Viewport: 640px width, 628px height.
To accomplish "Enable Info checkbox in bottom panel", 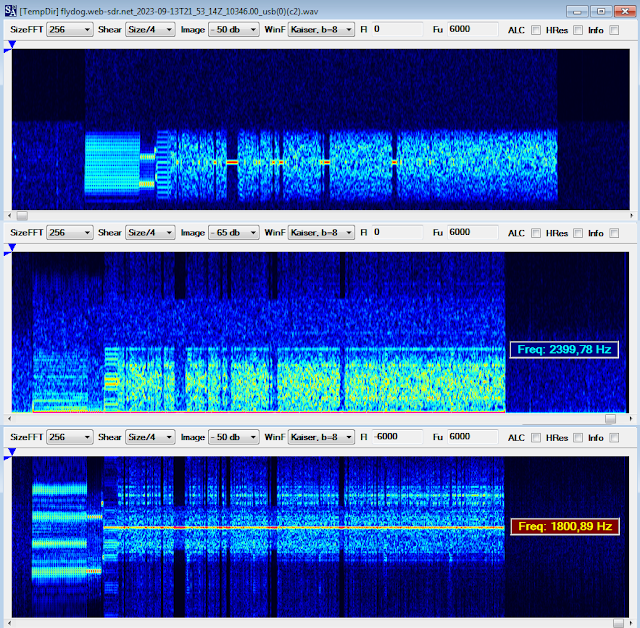I will (x=614, y=437).
